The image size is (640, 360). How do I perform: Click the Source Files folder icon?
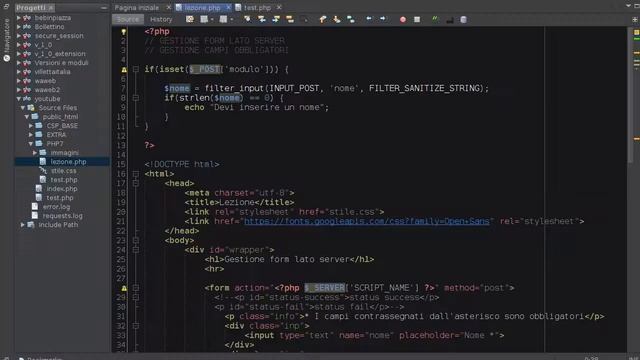pos(31,108)
